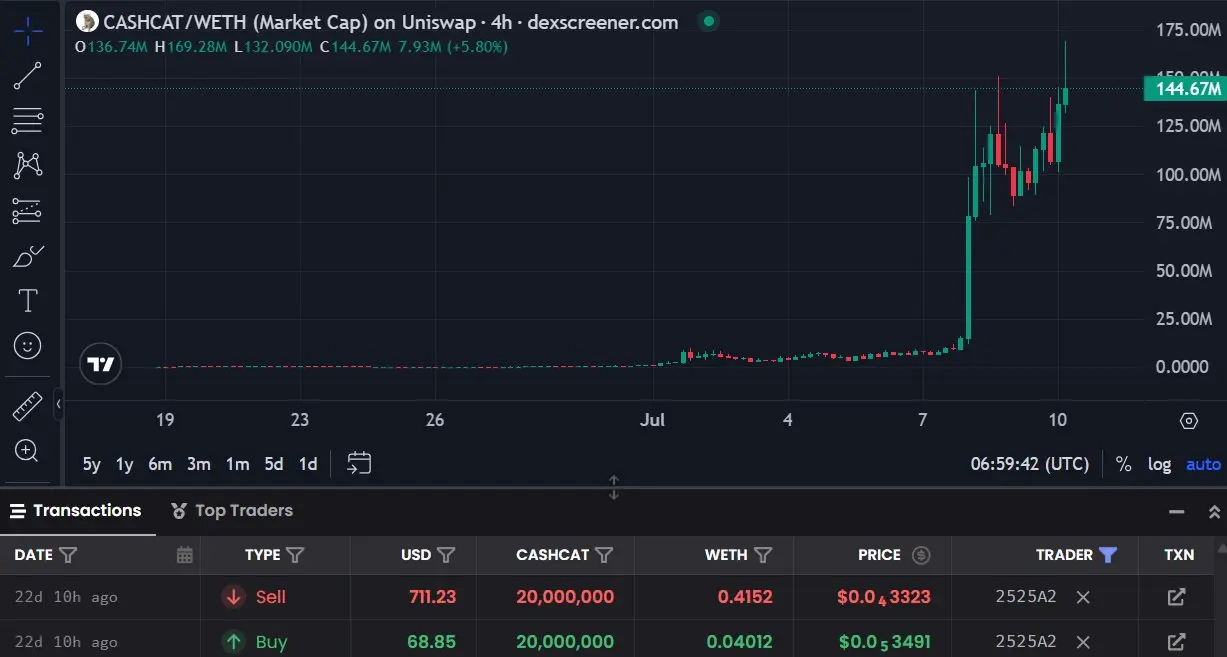Set chart range to 1y
The image size is (1227, 657).
(124, 464)
